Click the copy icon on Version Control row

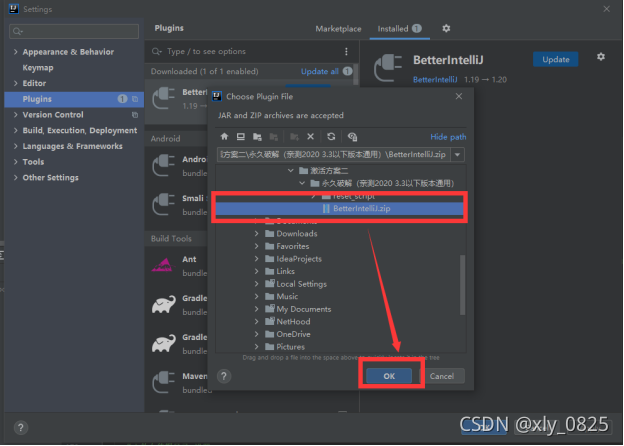[135, 115]
